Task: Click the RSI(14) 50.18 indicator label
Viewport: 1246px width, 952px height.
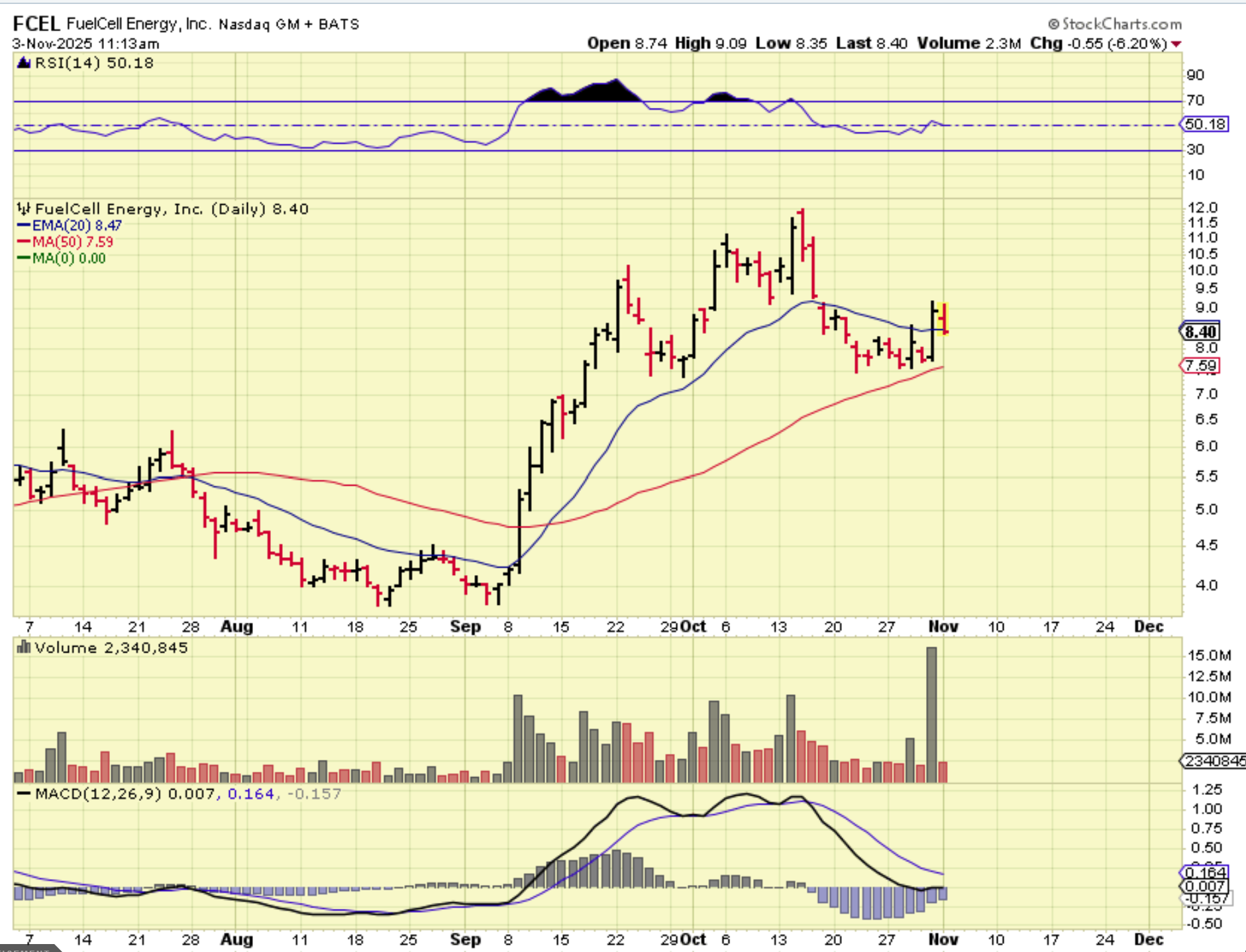Action: pos(94,63)
